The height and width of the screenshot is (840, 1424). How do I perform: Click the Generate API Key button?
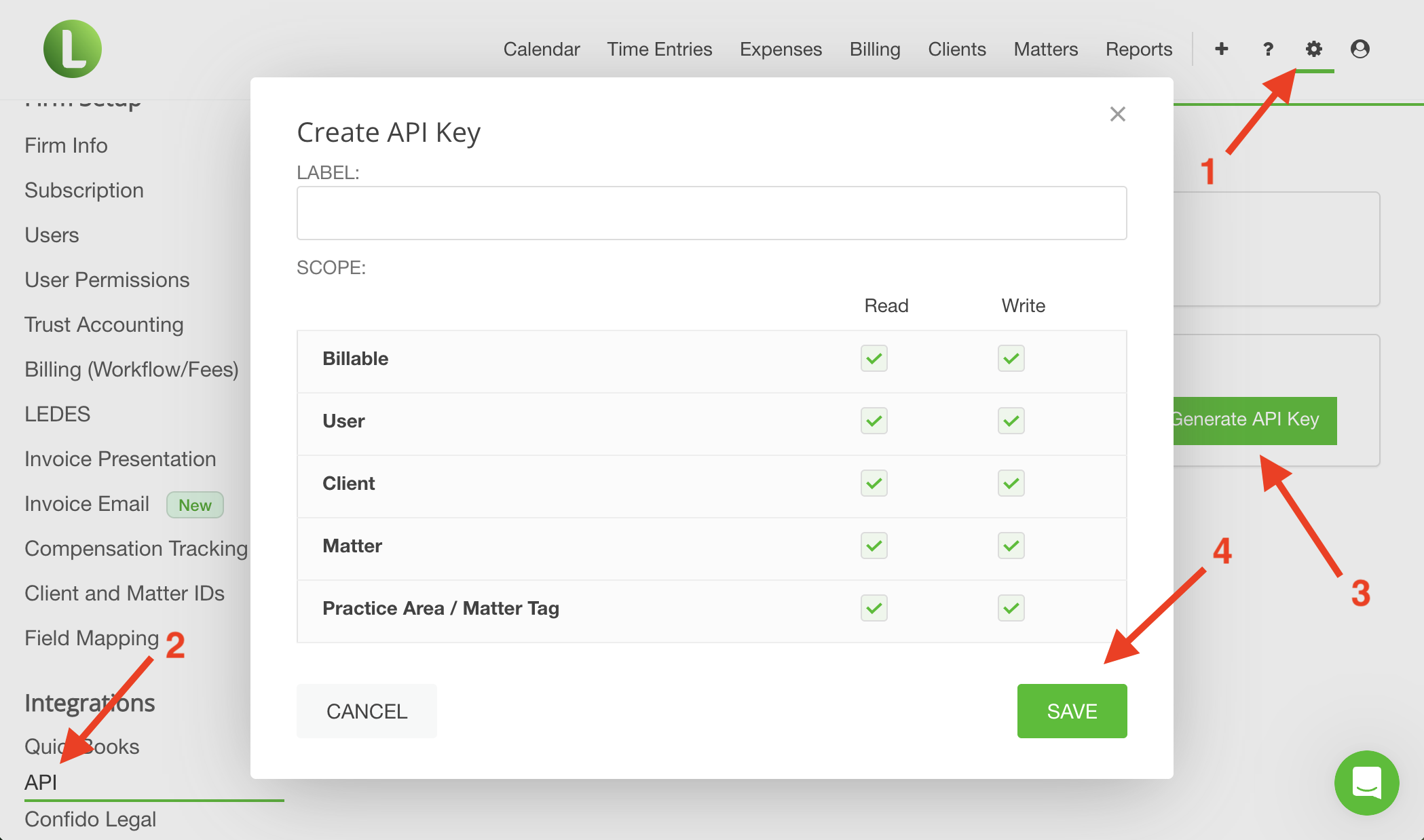[1255, 420]
